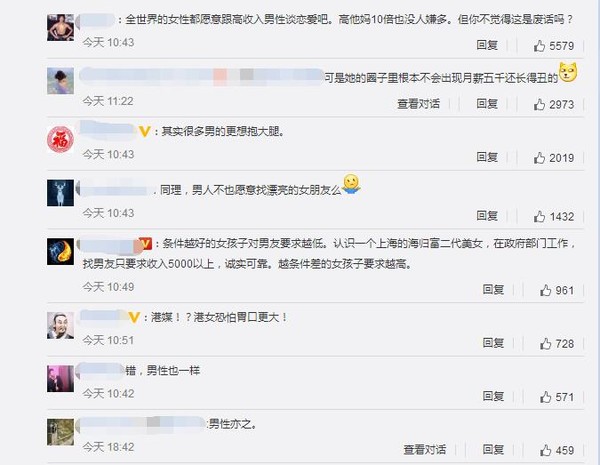Reply to the comment posted at 10:49
The width and height of the screenshot is (600, 465).
[493, 290]
